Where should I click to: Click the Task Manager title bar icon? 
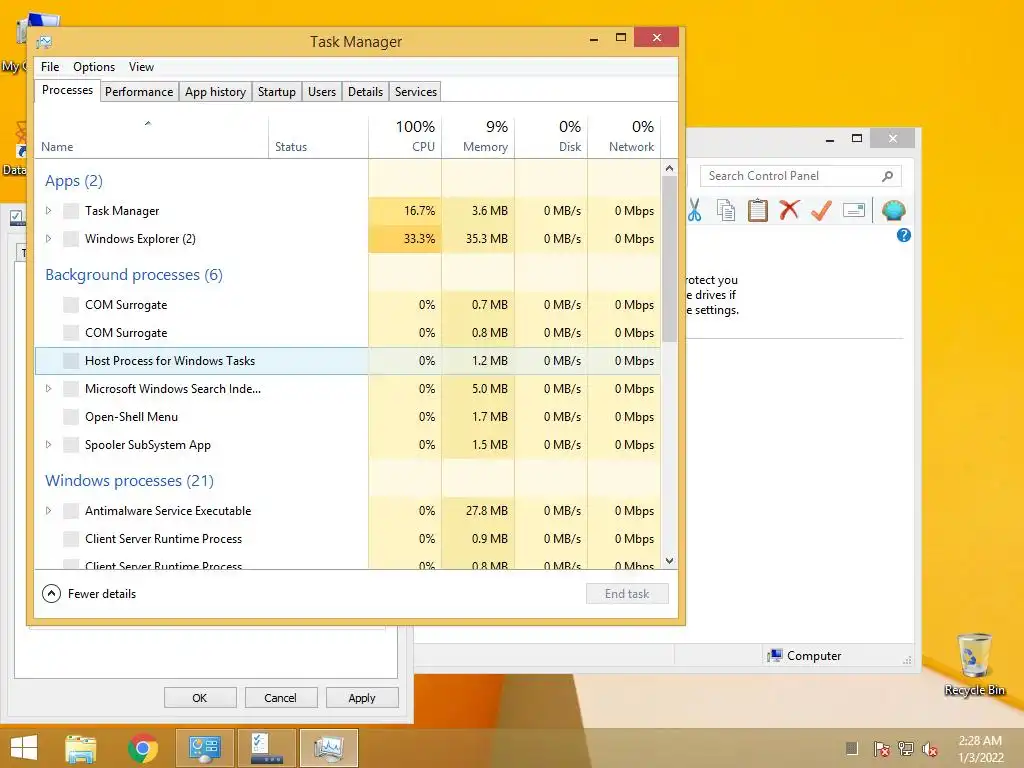(x=44, y=42)
